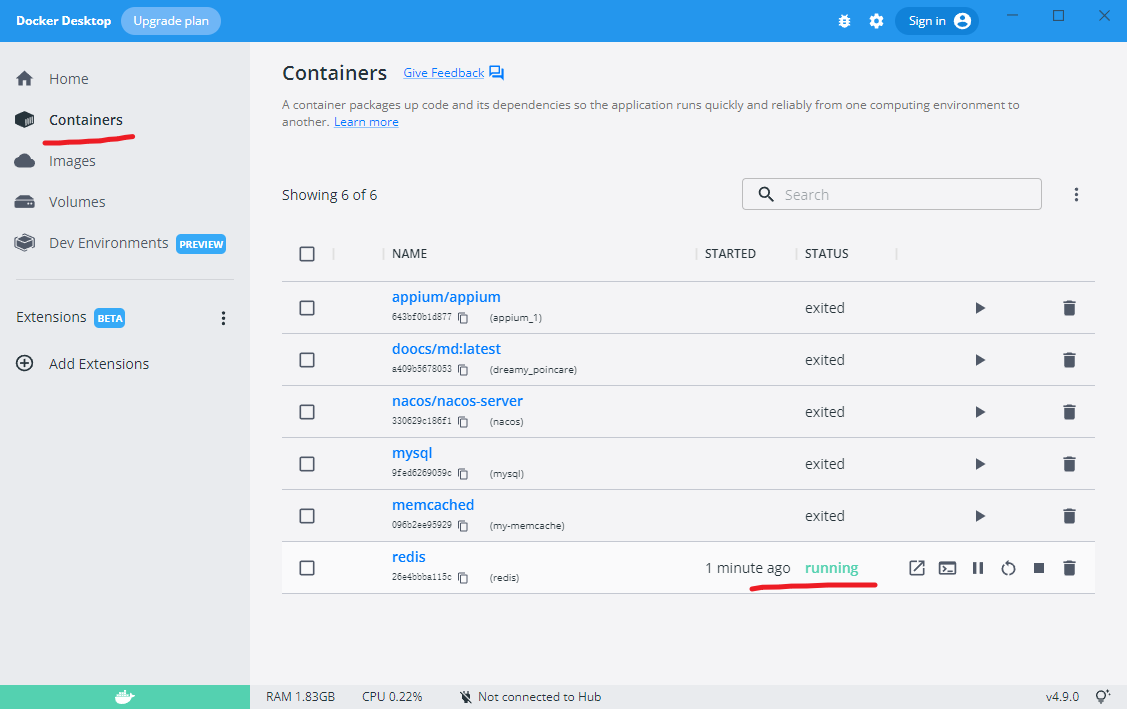Sort by the NAME column header
This screenshot has width=1127, height=709.
[x=410, y=254]
